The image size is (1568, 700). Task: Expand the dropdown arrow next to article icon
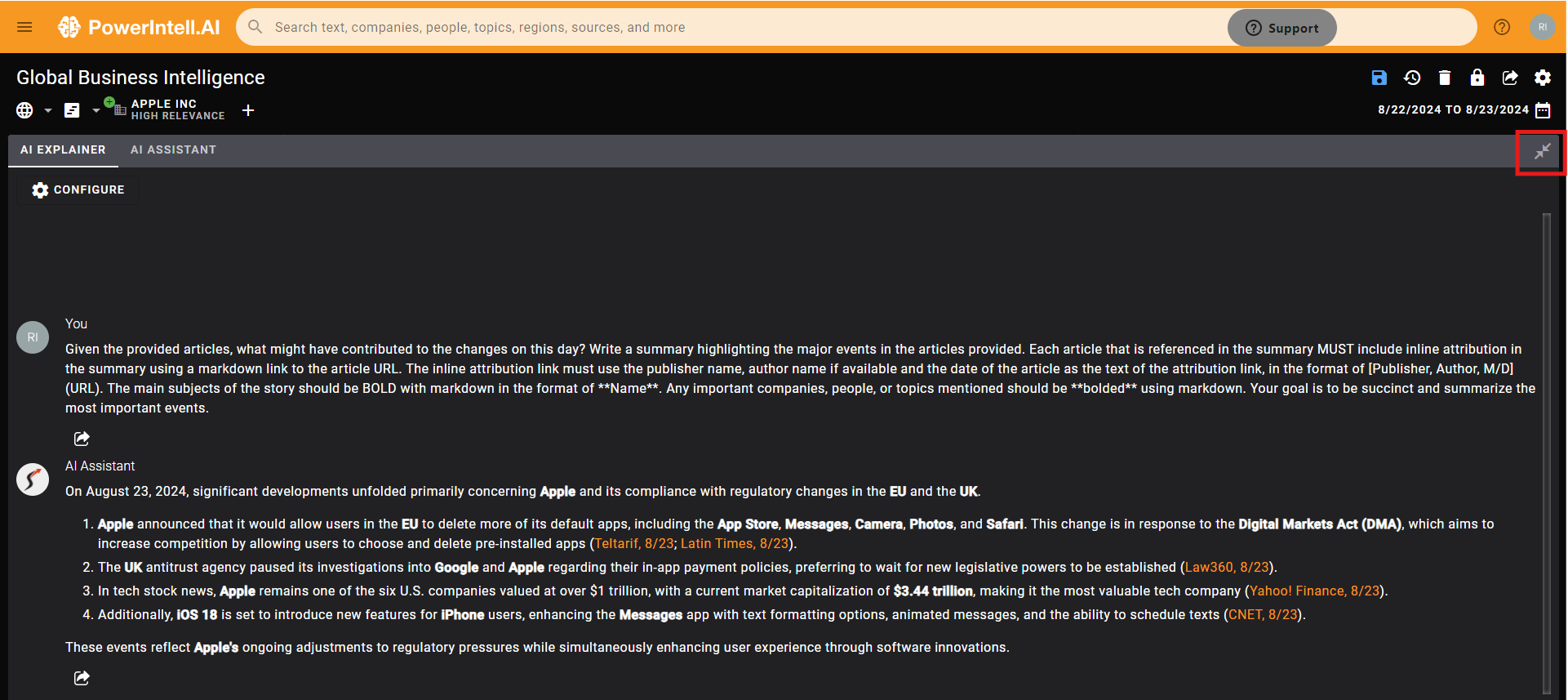96,110
